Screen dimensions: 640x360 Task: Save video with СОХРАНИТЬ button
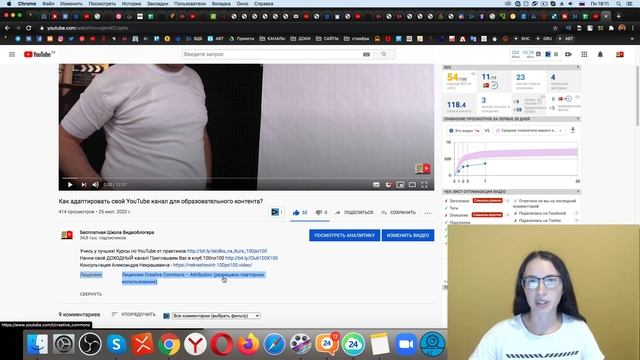398,212
